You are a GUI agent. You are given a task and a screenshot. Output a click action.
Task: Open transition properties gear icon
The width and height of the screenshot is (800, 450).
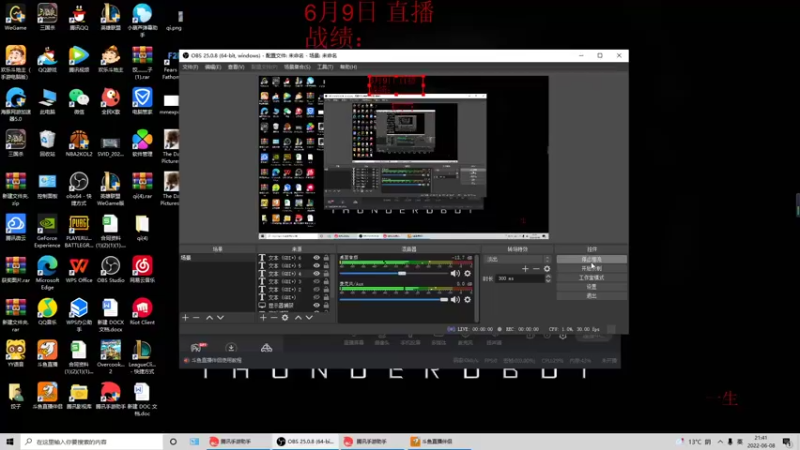pos(547,269)
